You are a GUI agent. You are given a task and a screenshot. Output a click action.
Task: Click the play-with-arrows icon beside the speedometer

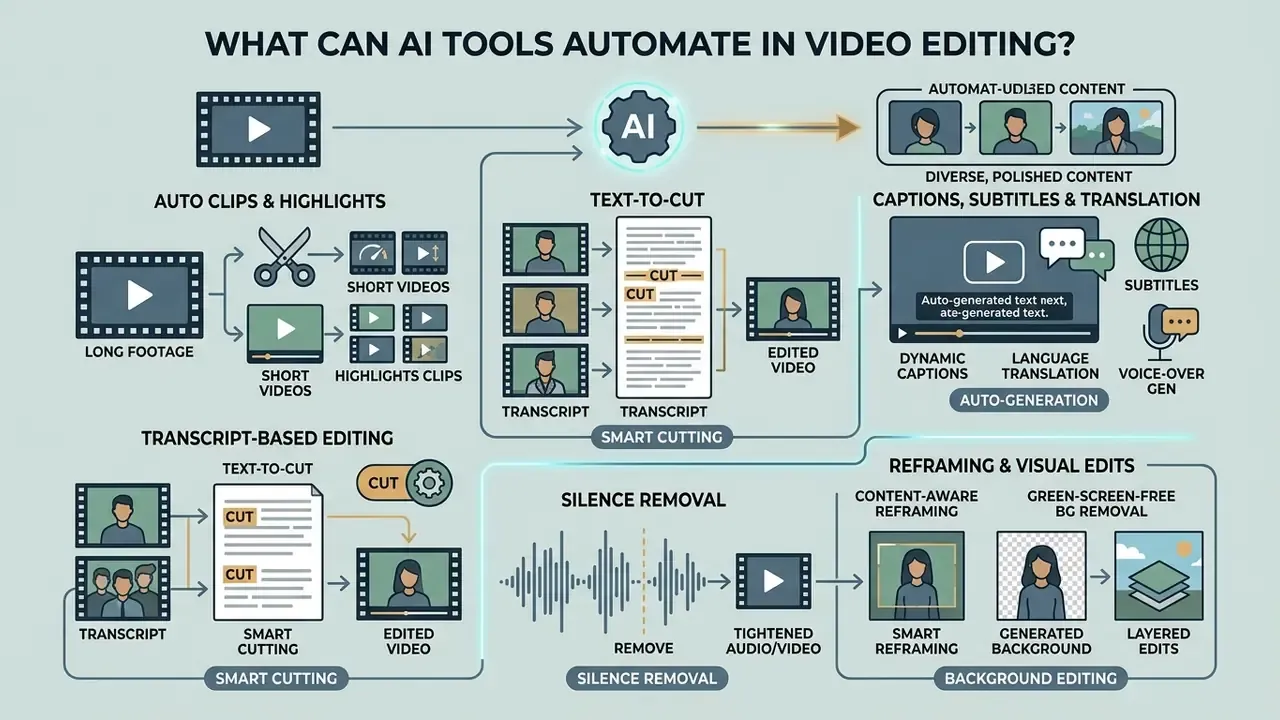[x=425, y=253]
